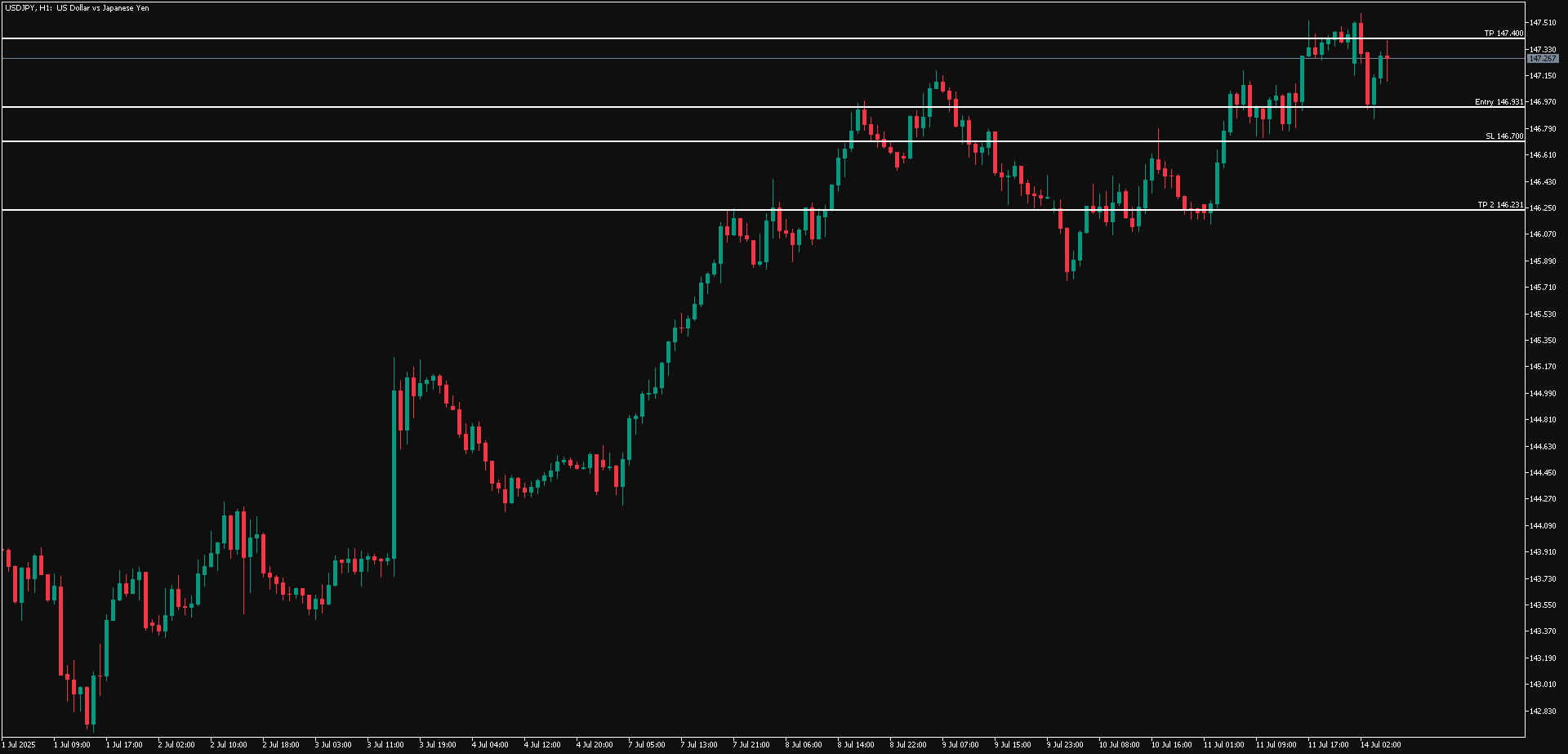Click the 9 Jul 07:00 time label
The width and height of the screenshot is (1568, 754).
(x=960, y=745)
